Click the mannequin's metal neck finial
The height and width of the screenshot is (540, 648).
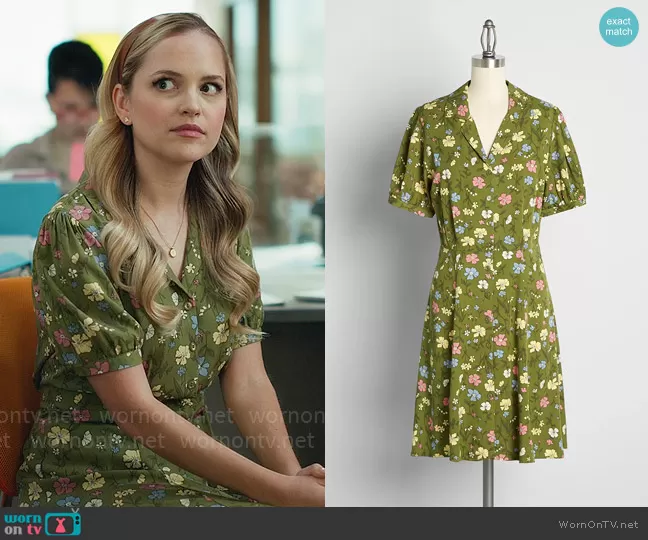[488, 40]
